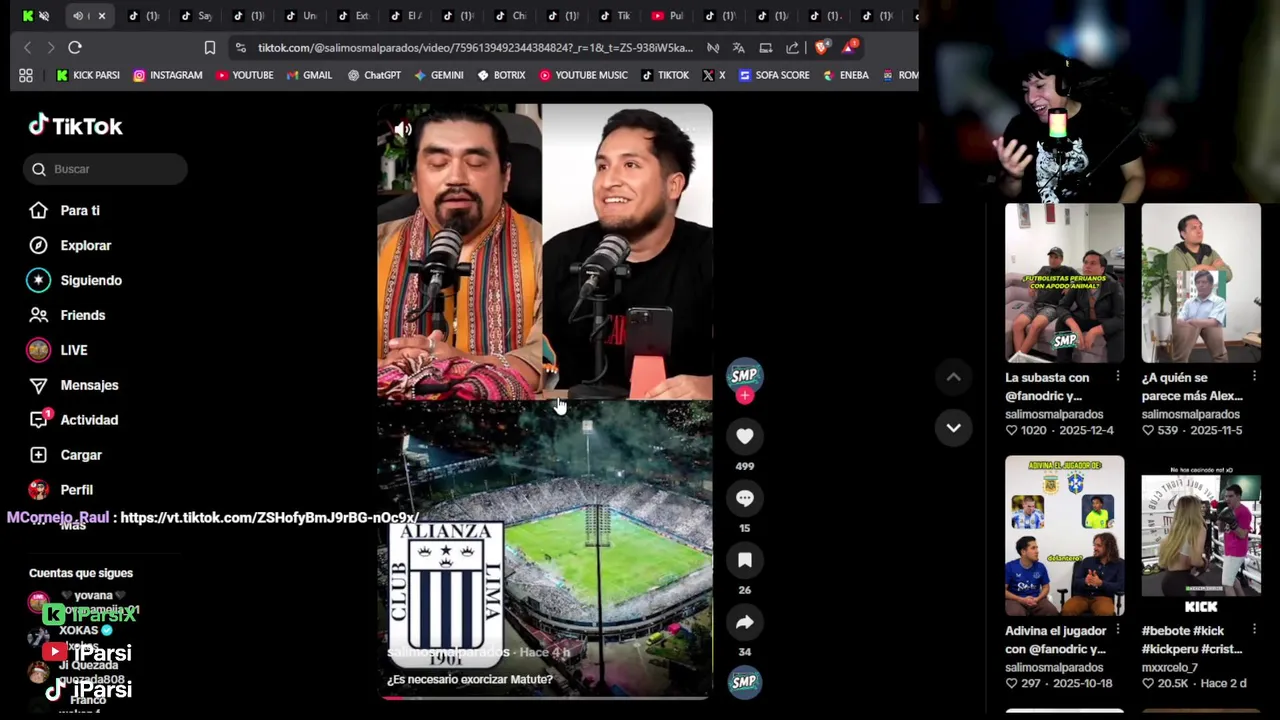The image size is (1280, 720).
Task: Open the spinning sound disc SMP icon
Action: coord(744,682)
